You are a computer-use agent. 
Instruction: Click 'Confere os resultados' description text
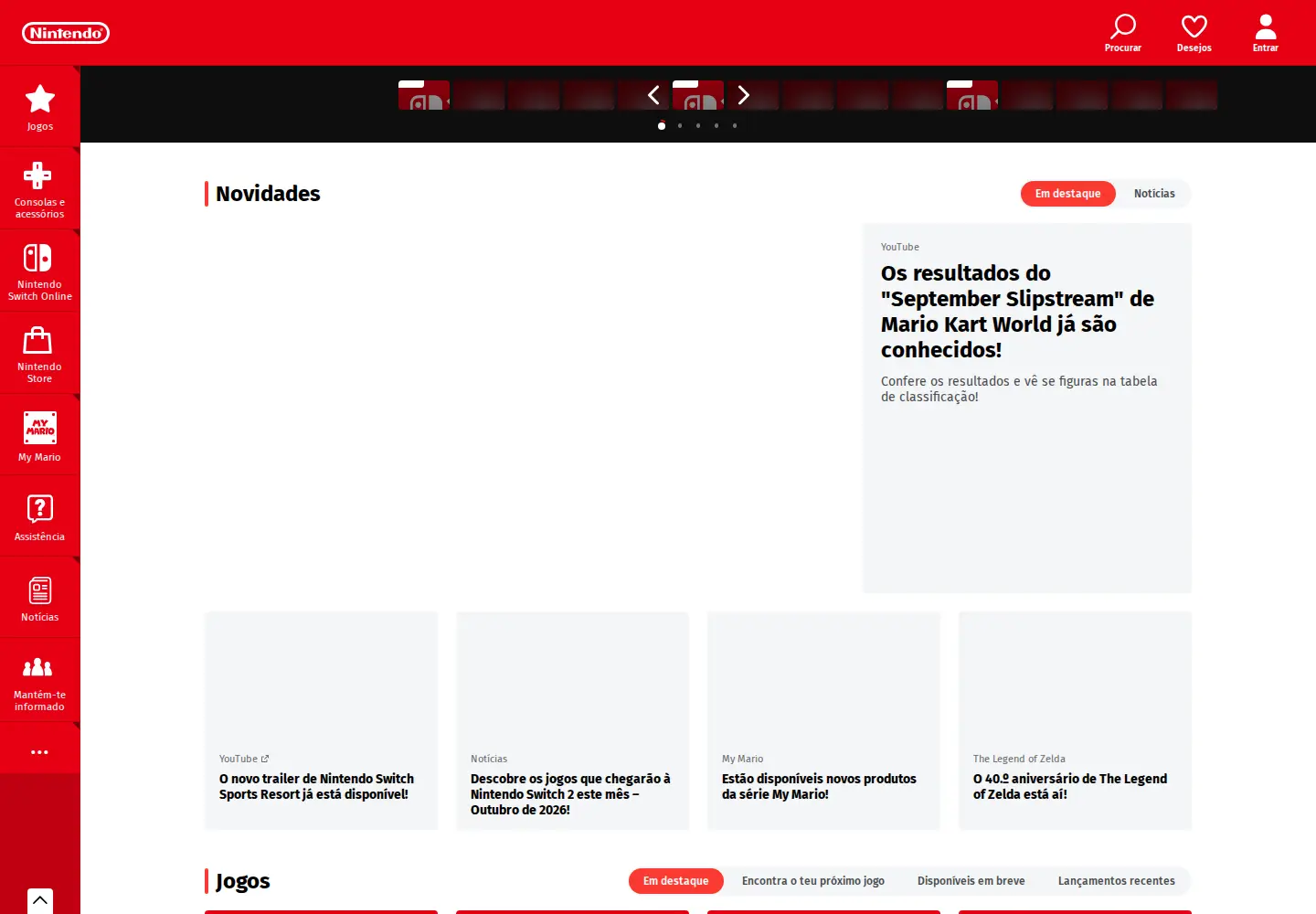pyautogui.click(x=1019, y=388)
